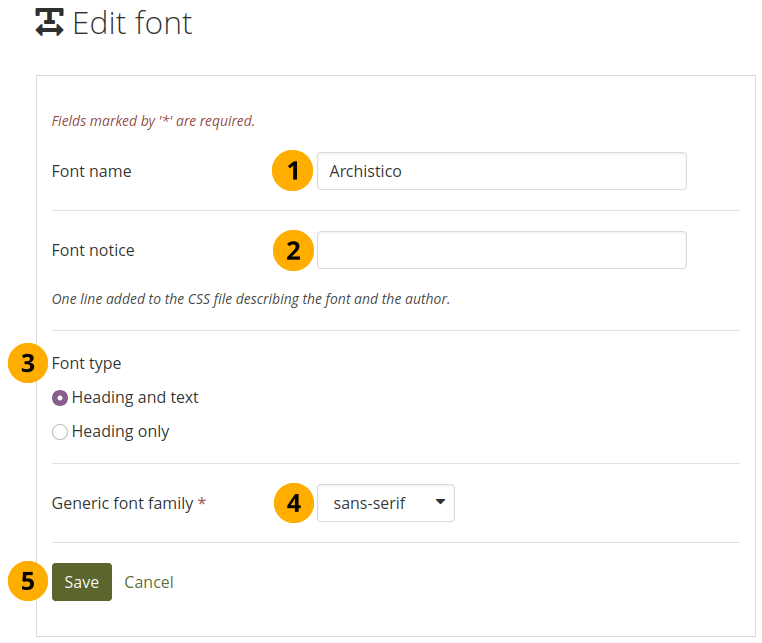Viewport: 762px width, 643px height.
Task: Click the 'Heading and text' option label
Action: 135,398
